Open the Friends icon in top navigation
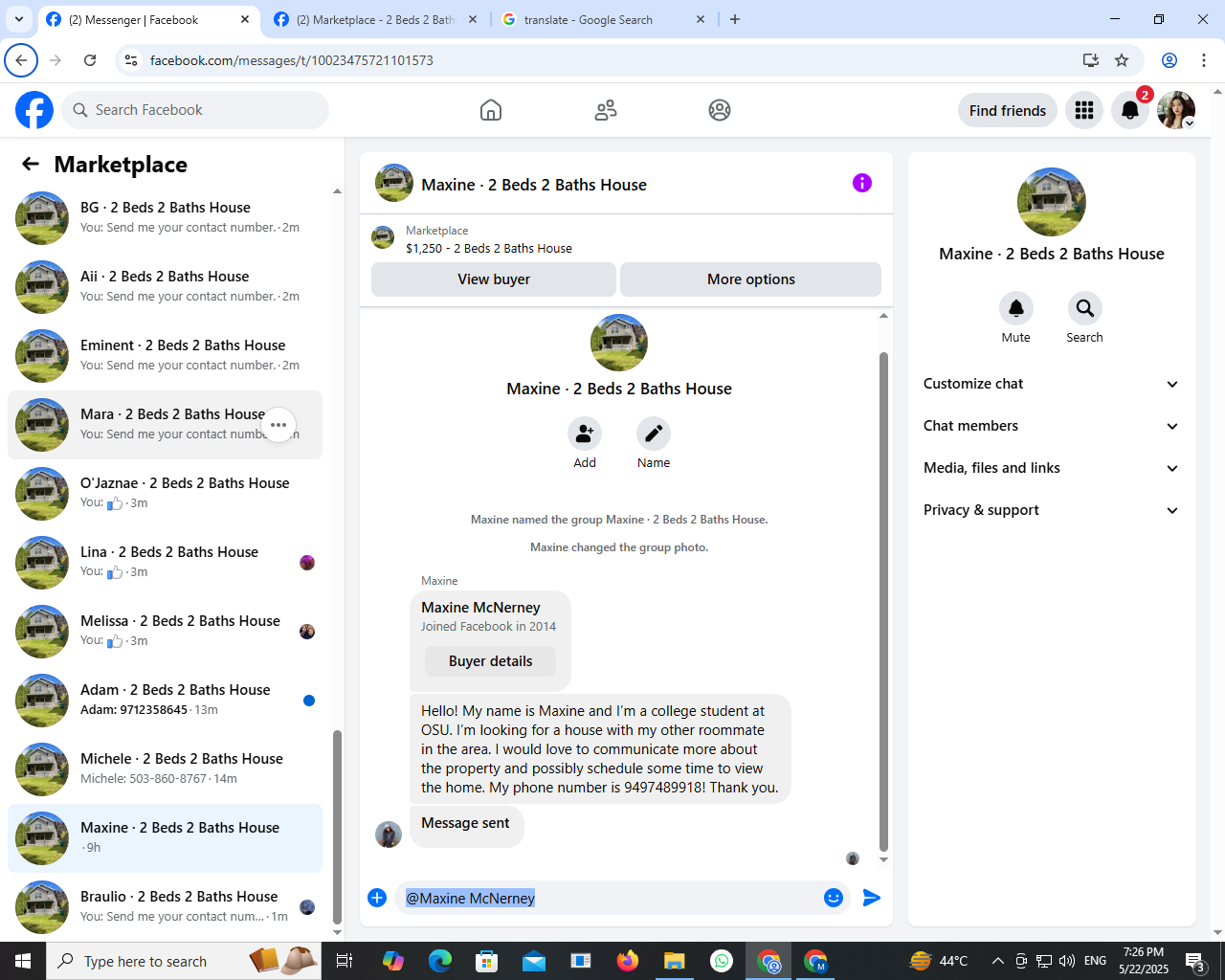 coord(606,110)
